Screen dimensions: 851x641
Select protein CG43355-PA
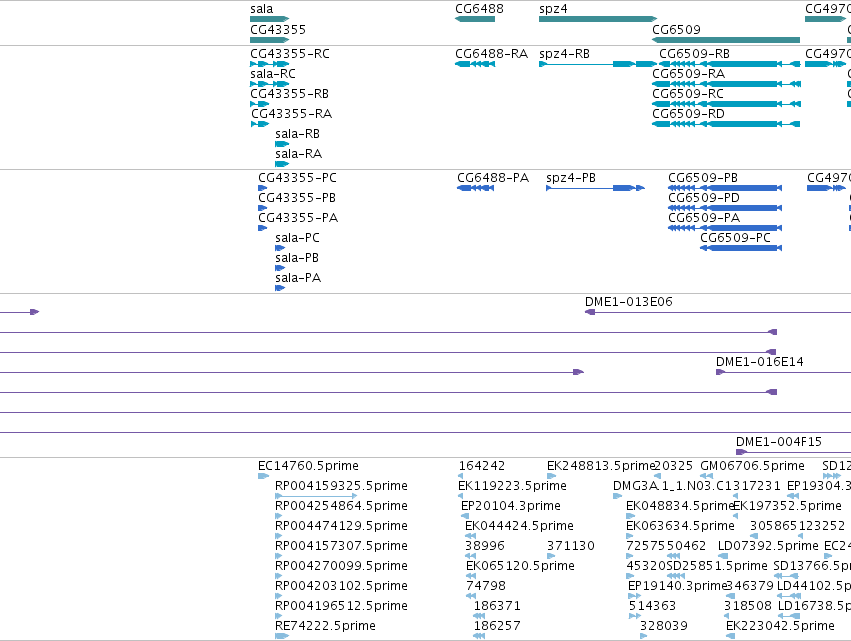pyautogui.click(x=262, y=228)
